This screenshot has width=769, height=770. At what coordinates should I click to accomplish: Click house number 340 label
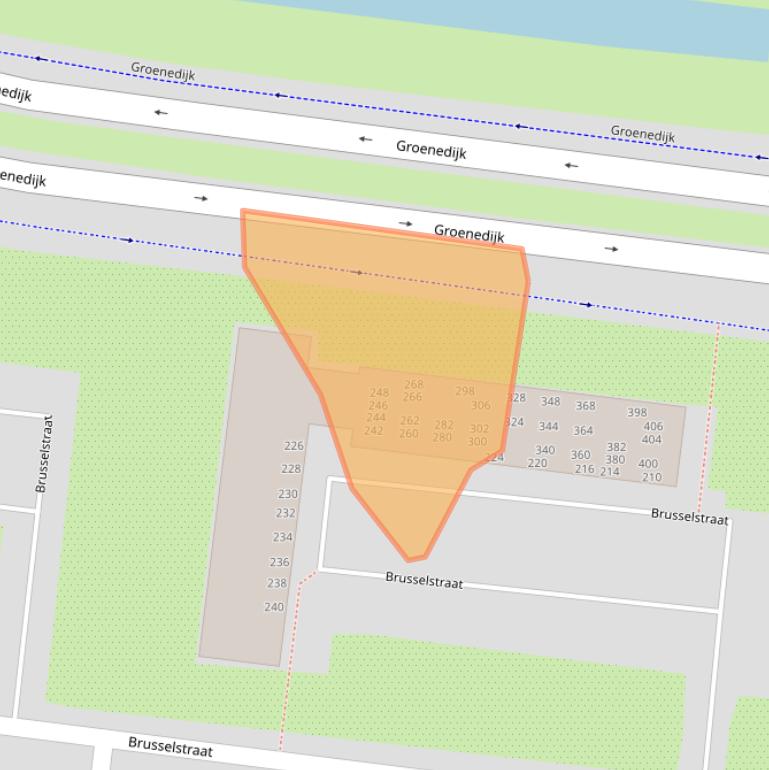544,450
